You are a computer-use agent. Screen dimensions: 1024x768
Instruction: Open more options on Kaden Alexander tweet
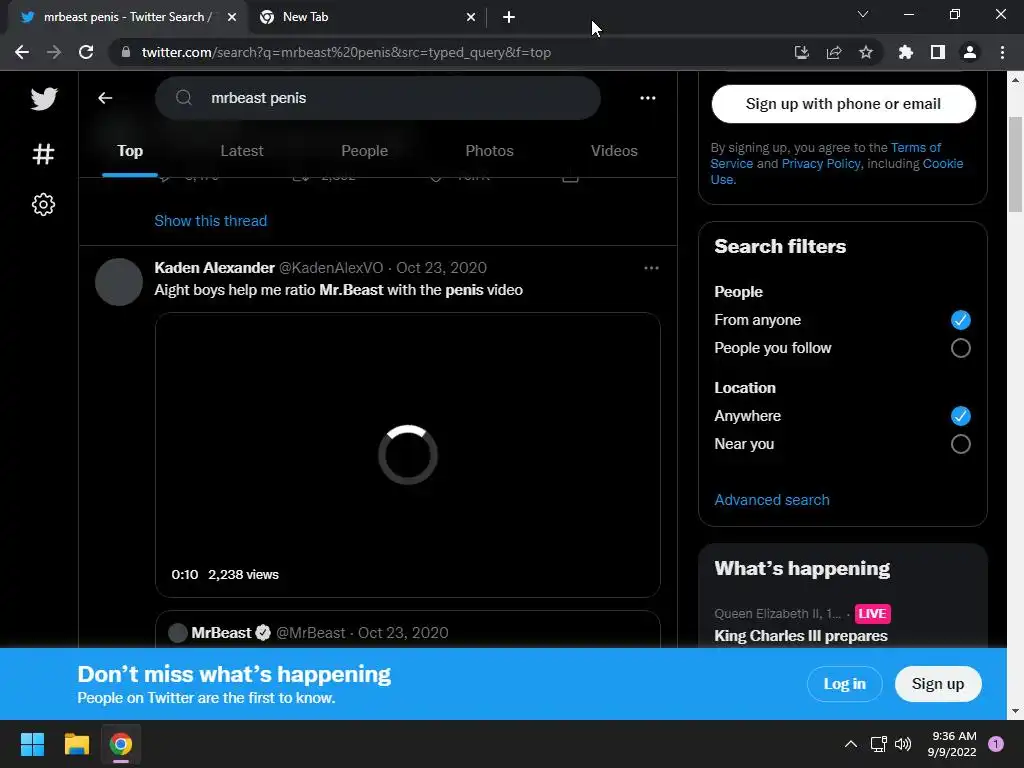[x=651, y=268]
